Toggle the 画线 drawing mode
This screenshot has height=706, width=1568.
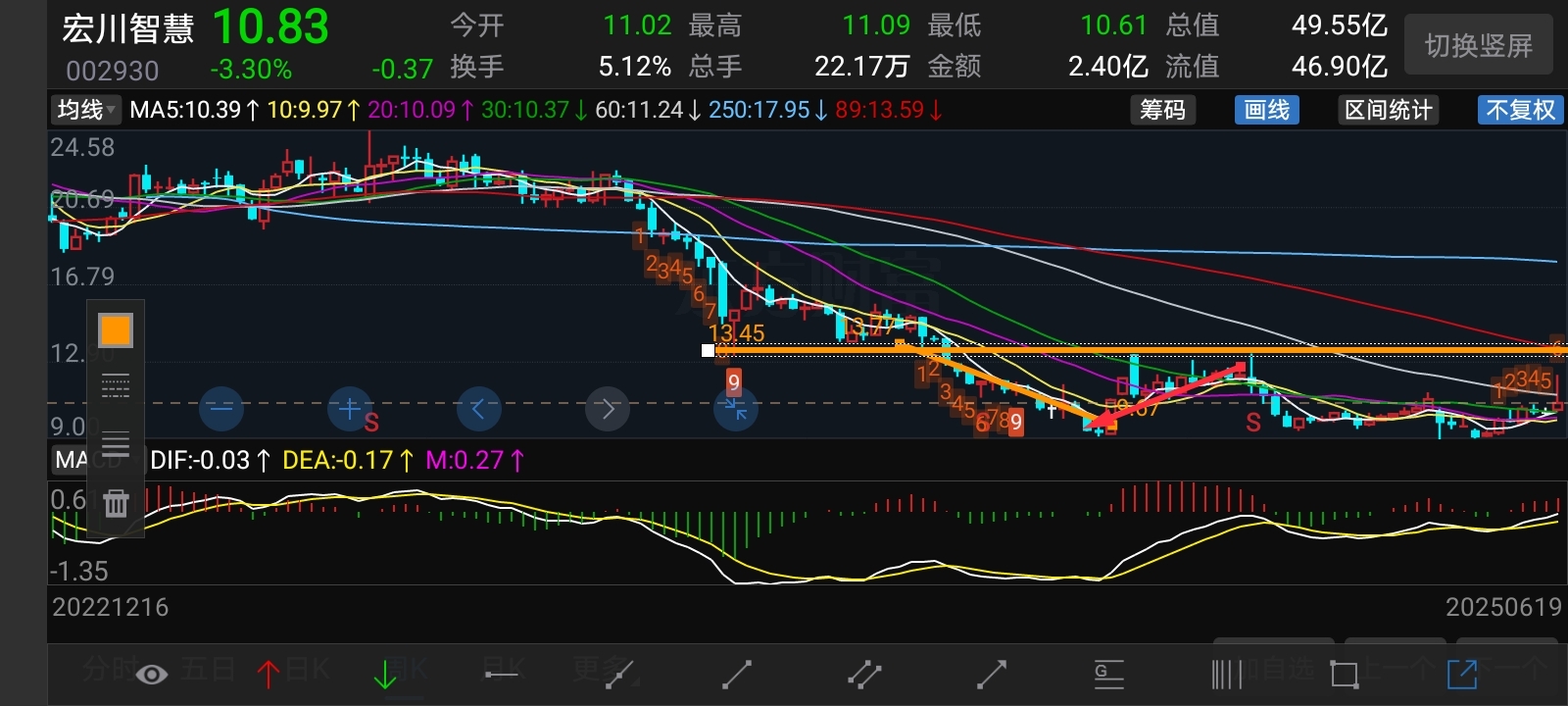1266,110
